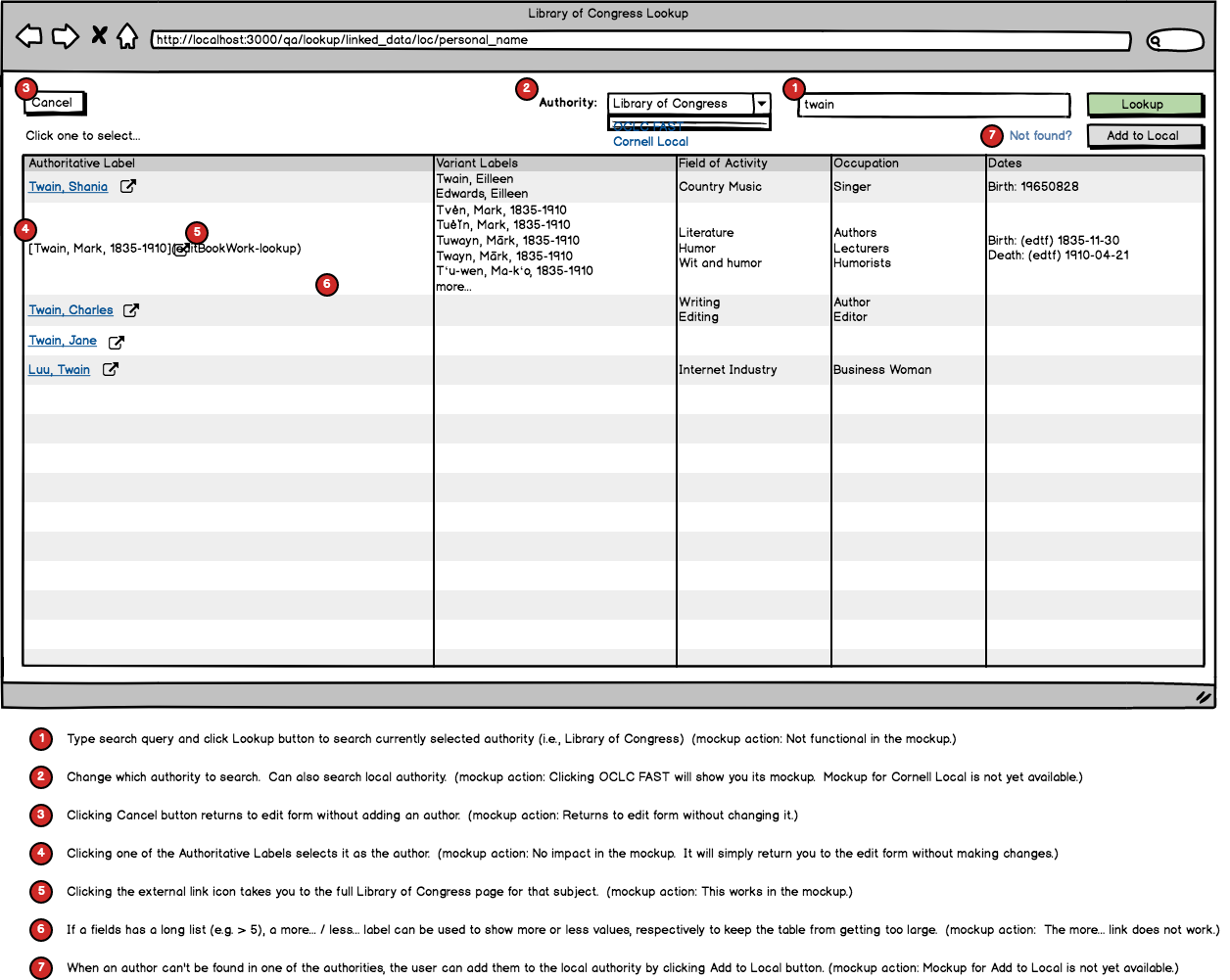Open external link icon beside Twain, Mark, 1835-1910
The image size is (1230, 980).
pos(180,249)
